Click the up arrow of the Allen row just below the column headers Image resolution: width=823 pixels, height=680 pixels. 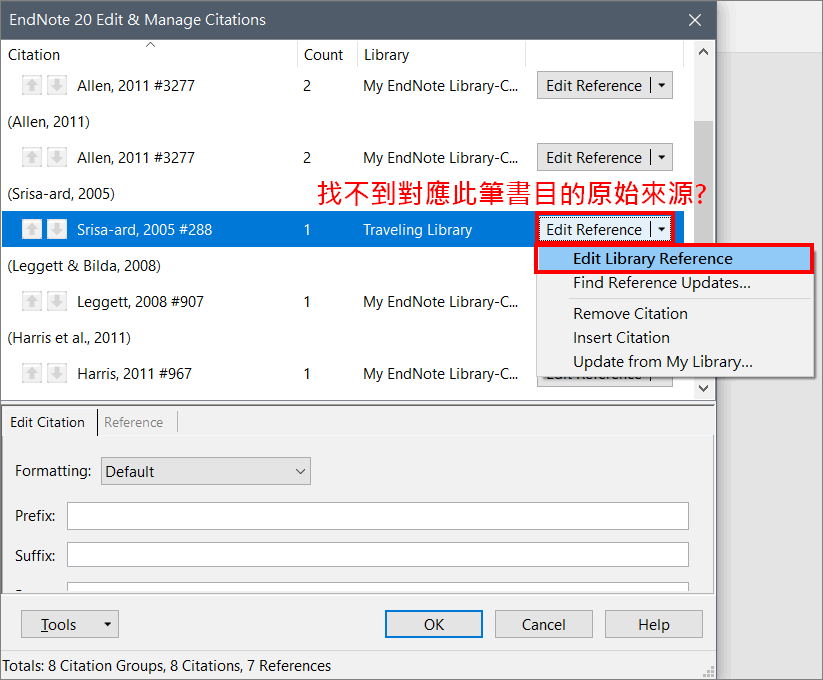pos(32,85)
